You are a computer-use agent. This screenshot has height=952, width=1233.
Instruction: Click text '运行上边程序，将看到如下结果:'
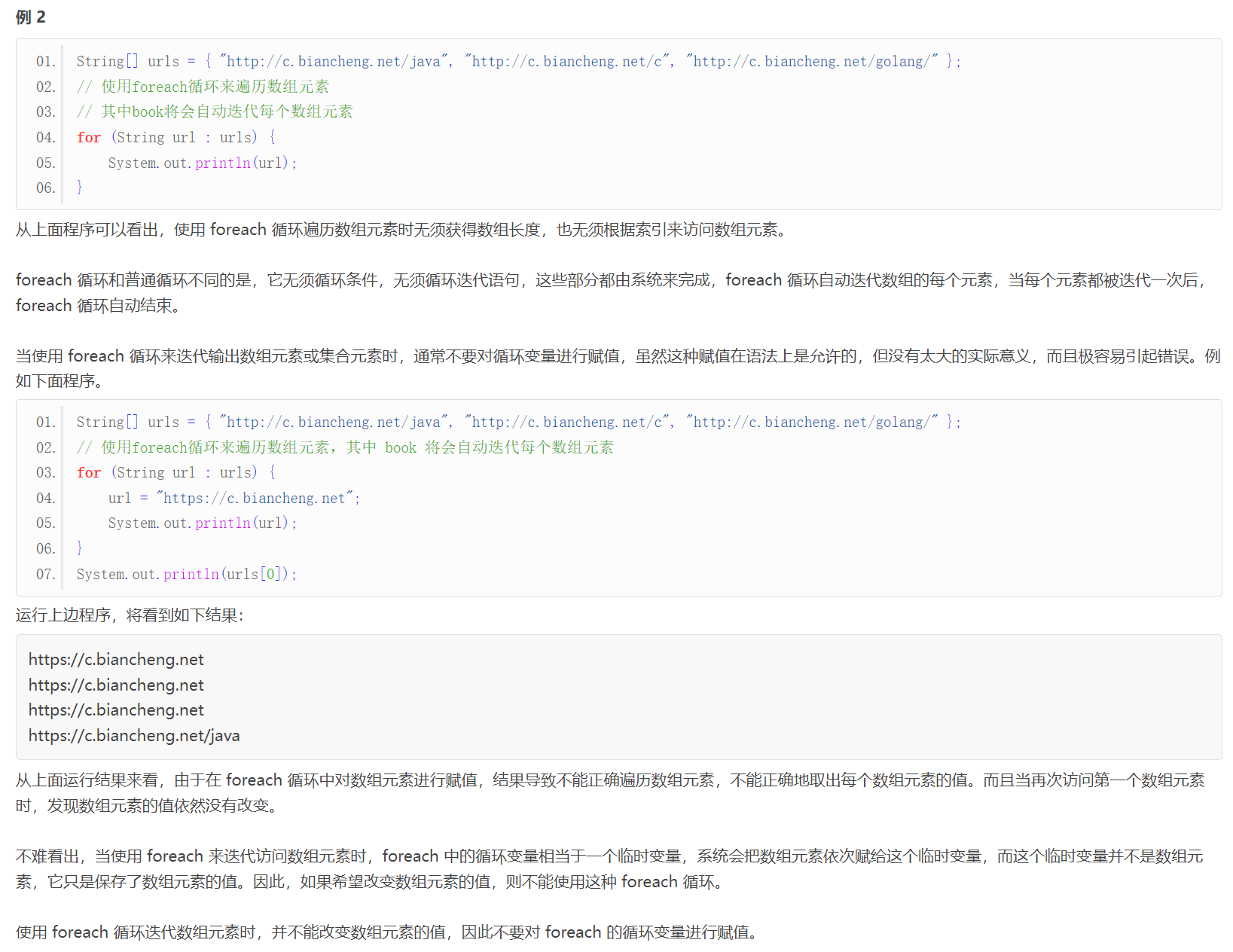[130, 615]
